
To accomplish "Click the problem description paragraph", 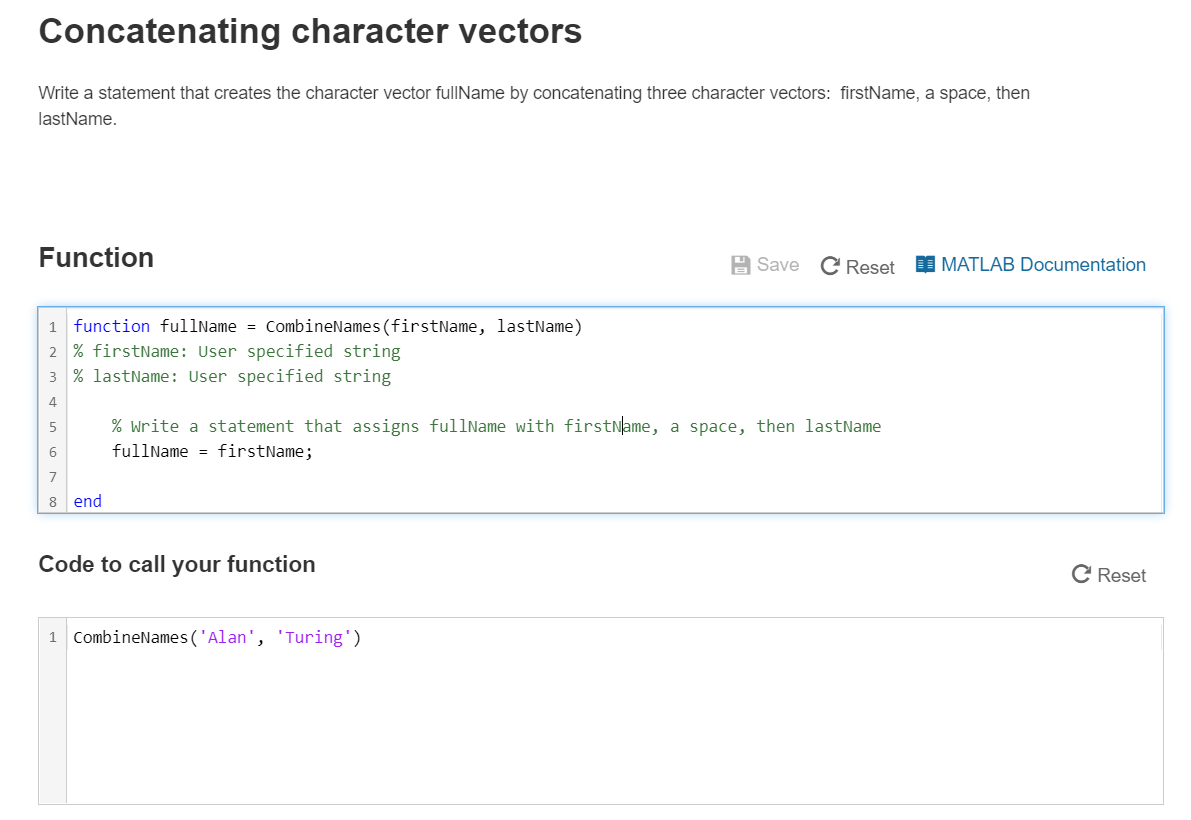I will coord(534,106).
